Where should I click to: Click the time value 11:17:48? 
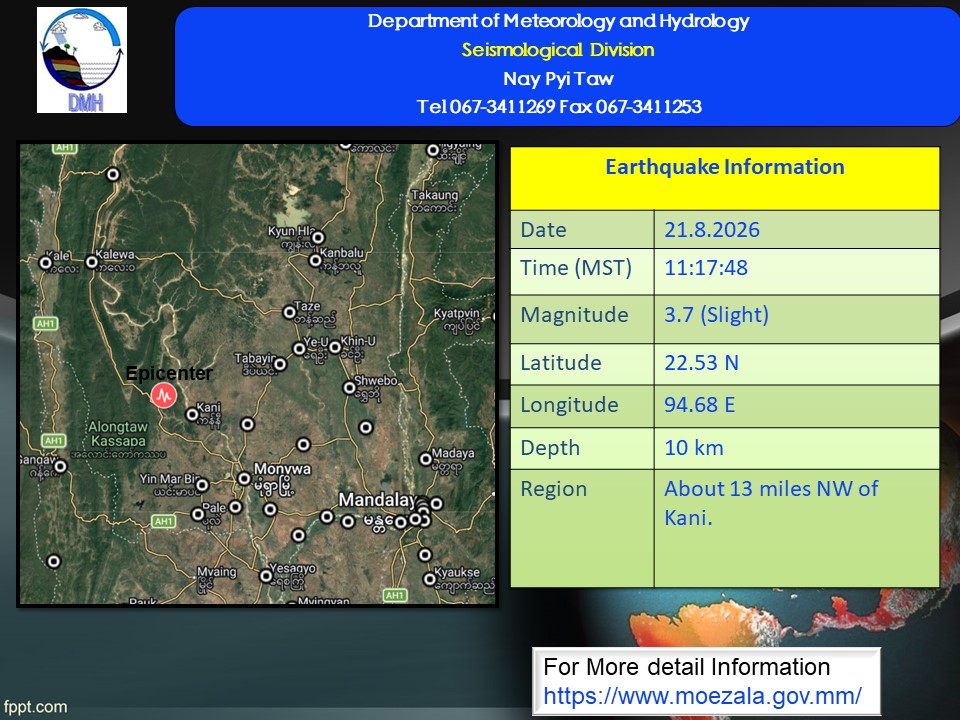pos(706,268)
